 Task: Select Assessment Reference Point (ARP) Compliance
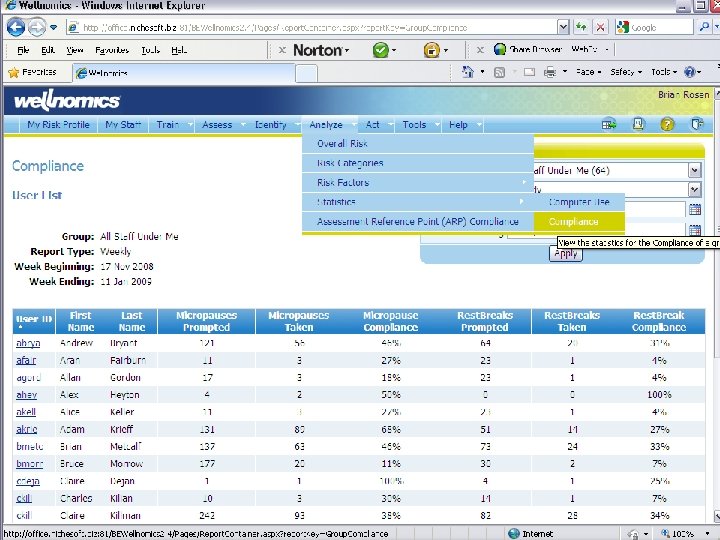(418, 221)
